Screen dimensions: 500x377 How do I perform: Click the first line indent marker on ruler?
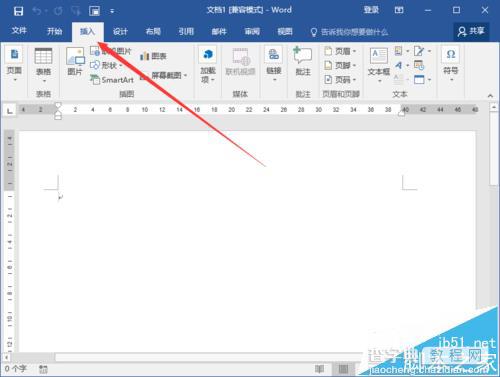click(58, 105)
